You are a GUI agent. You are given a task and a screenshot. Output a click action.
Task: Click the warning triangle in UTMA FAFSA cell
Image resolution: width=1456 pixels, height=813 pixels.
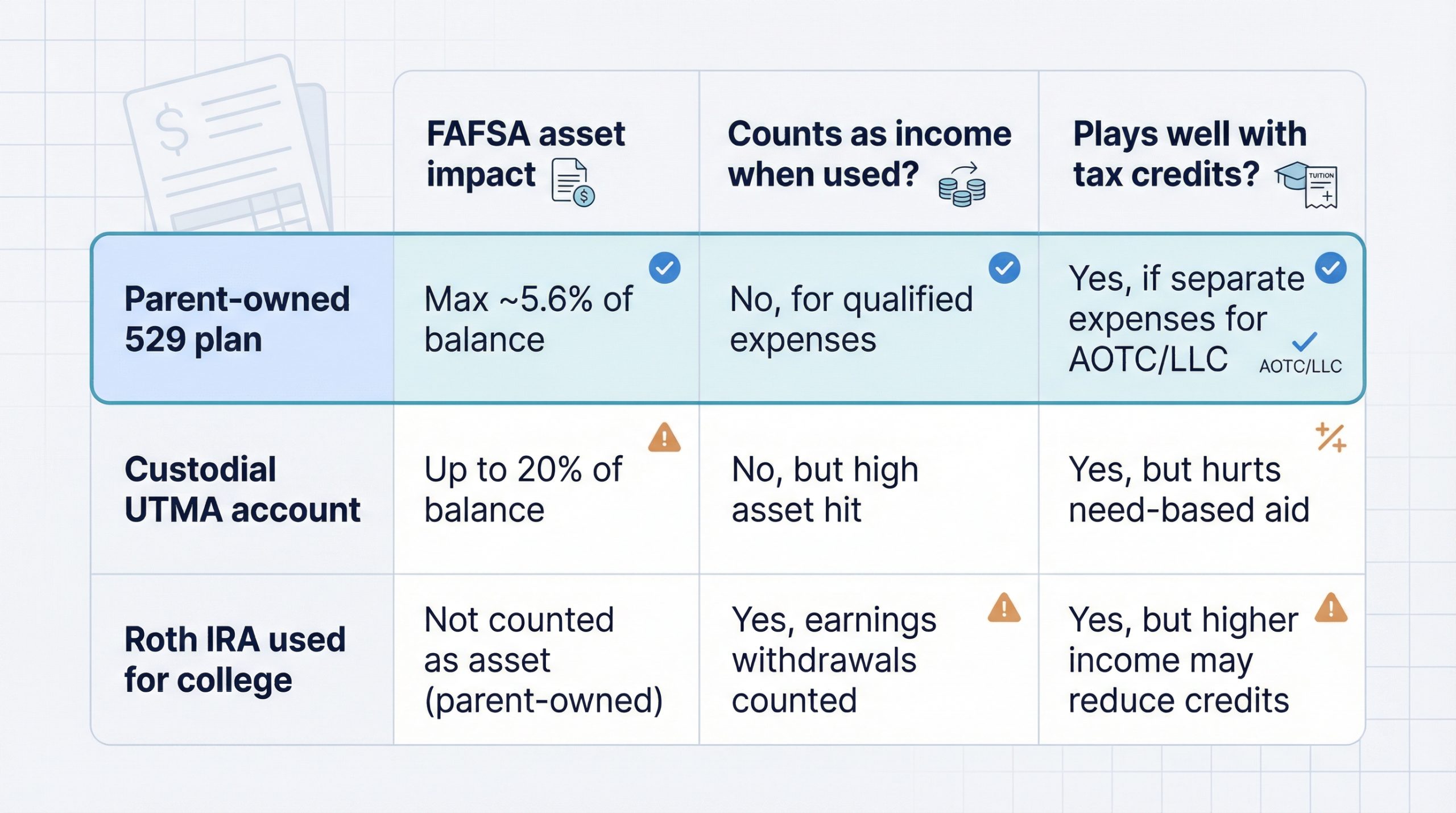[x=664, y=438]
